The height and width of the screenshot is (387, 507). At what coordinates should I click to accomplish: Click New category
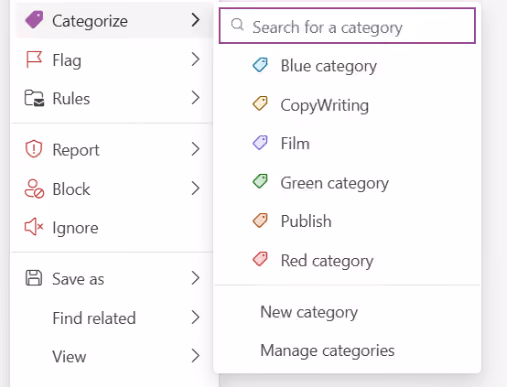[x=347, y=312]
